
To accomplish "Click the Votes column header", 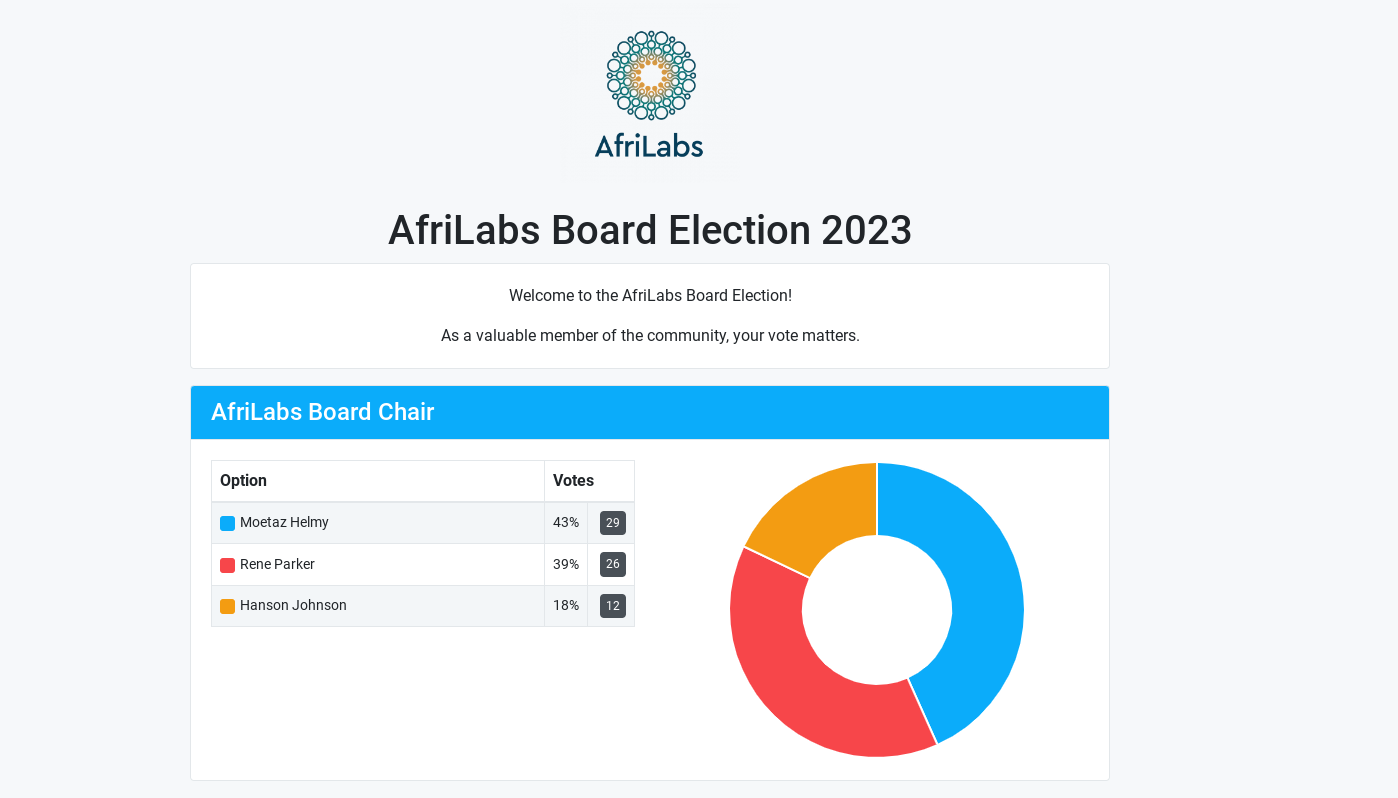I will pyautogui.click(x=573, y=480).
